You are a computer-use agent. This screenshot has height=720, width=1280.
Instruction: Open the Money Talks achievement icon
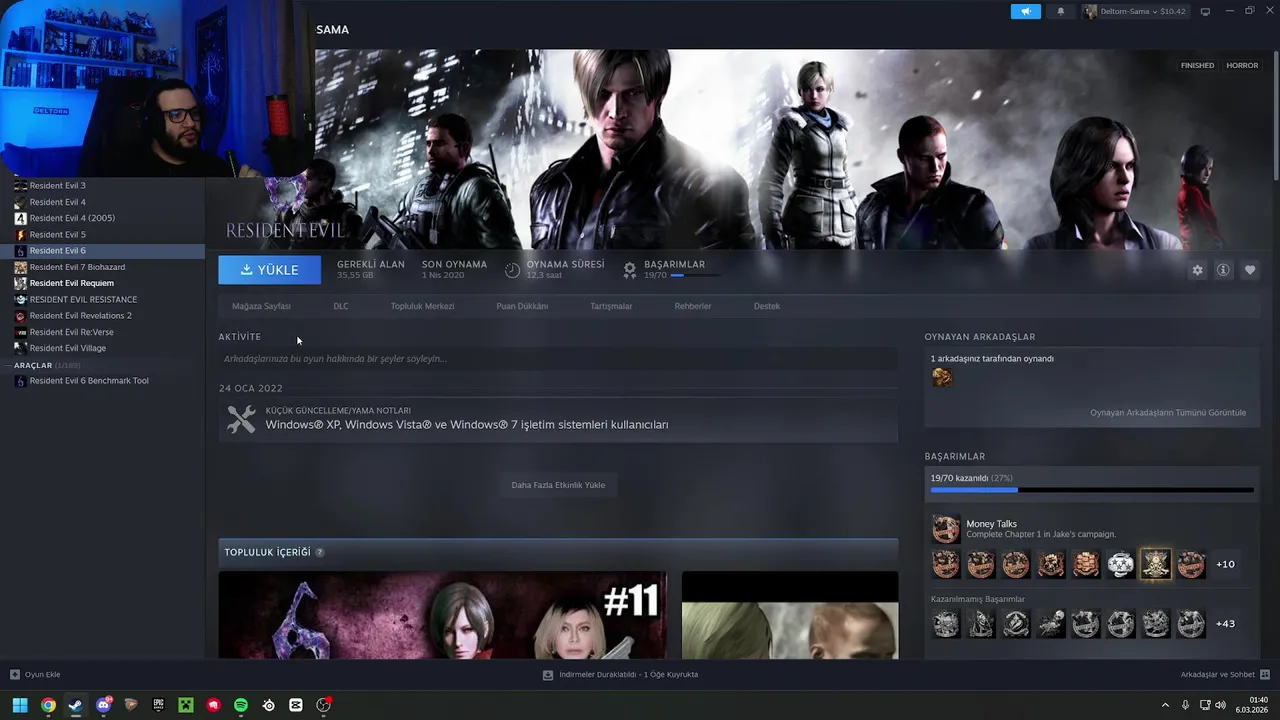coord(946,528)
